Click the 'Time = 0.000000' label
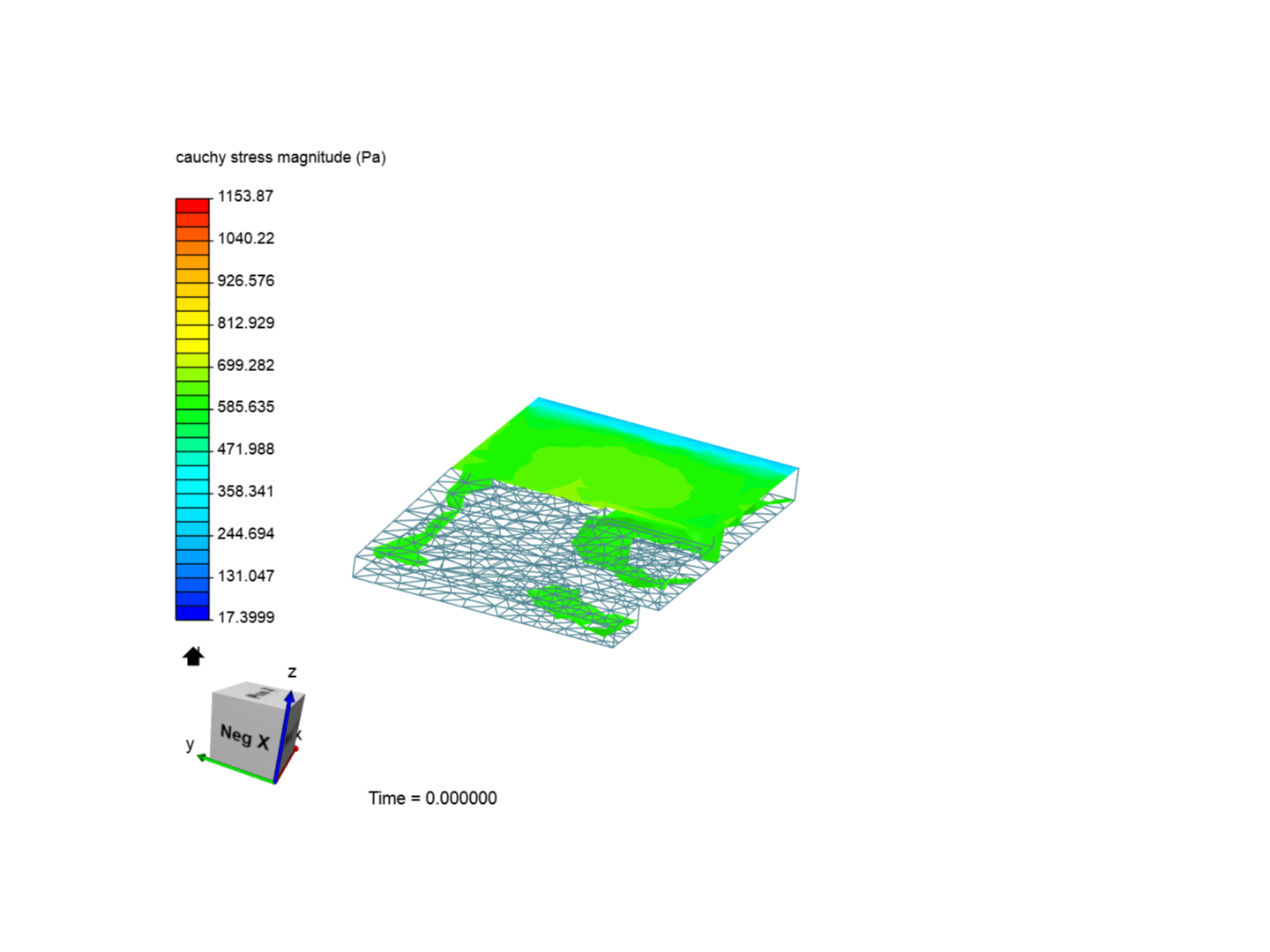Image resolution: width=1270 pixels, height=952 pixels. tap(432, 798)
